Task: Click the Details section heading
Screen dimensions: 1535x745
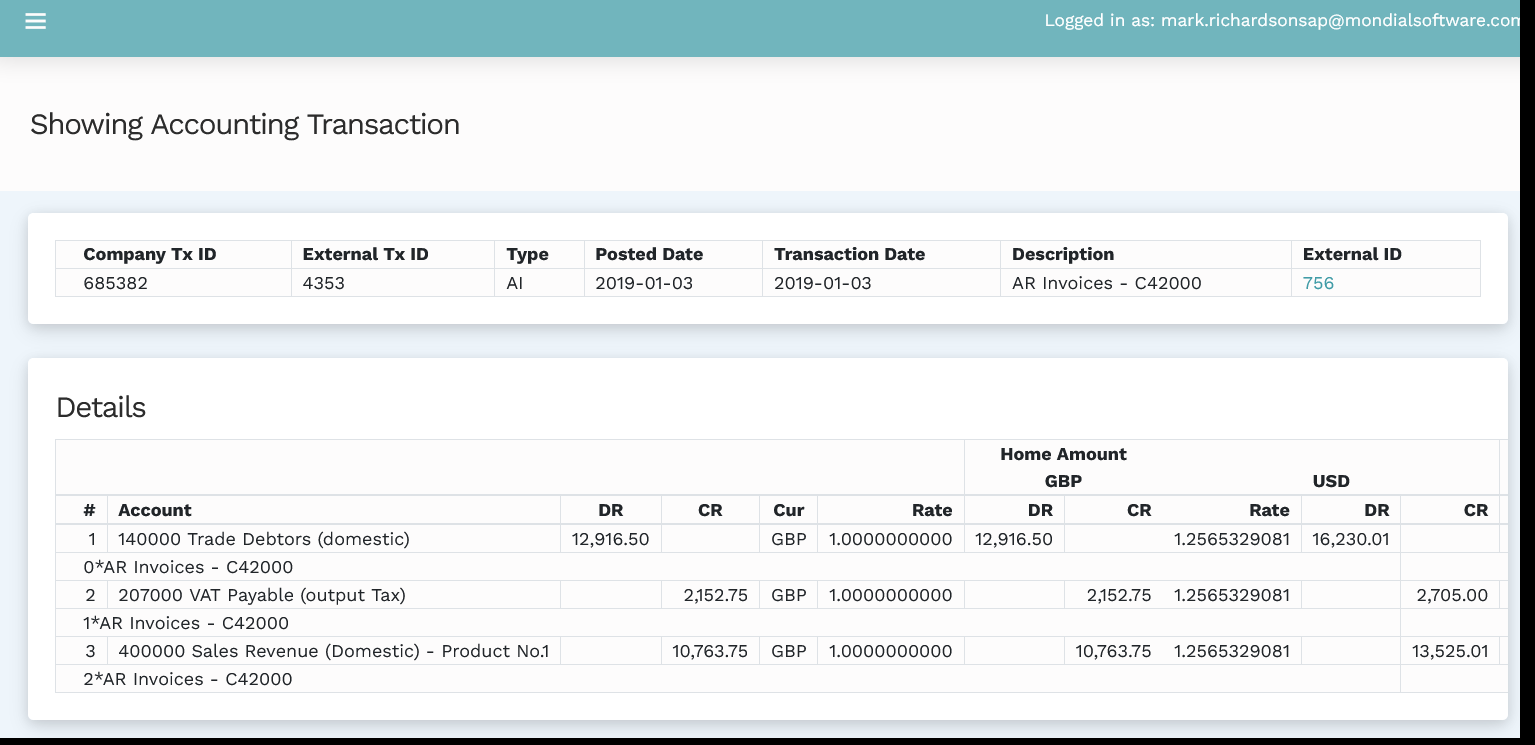Action: (x=101, y=407)
